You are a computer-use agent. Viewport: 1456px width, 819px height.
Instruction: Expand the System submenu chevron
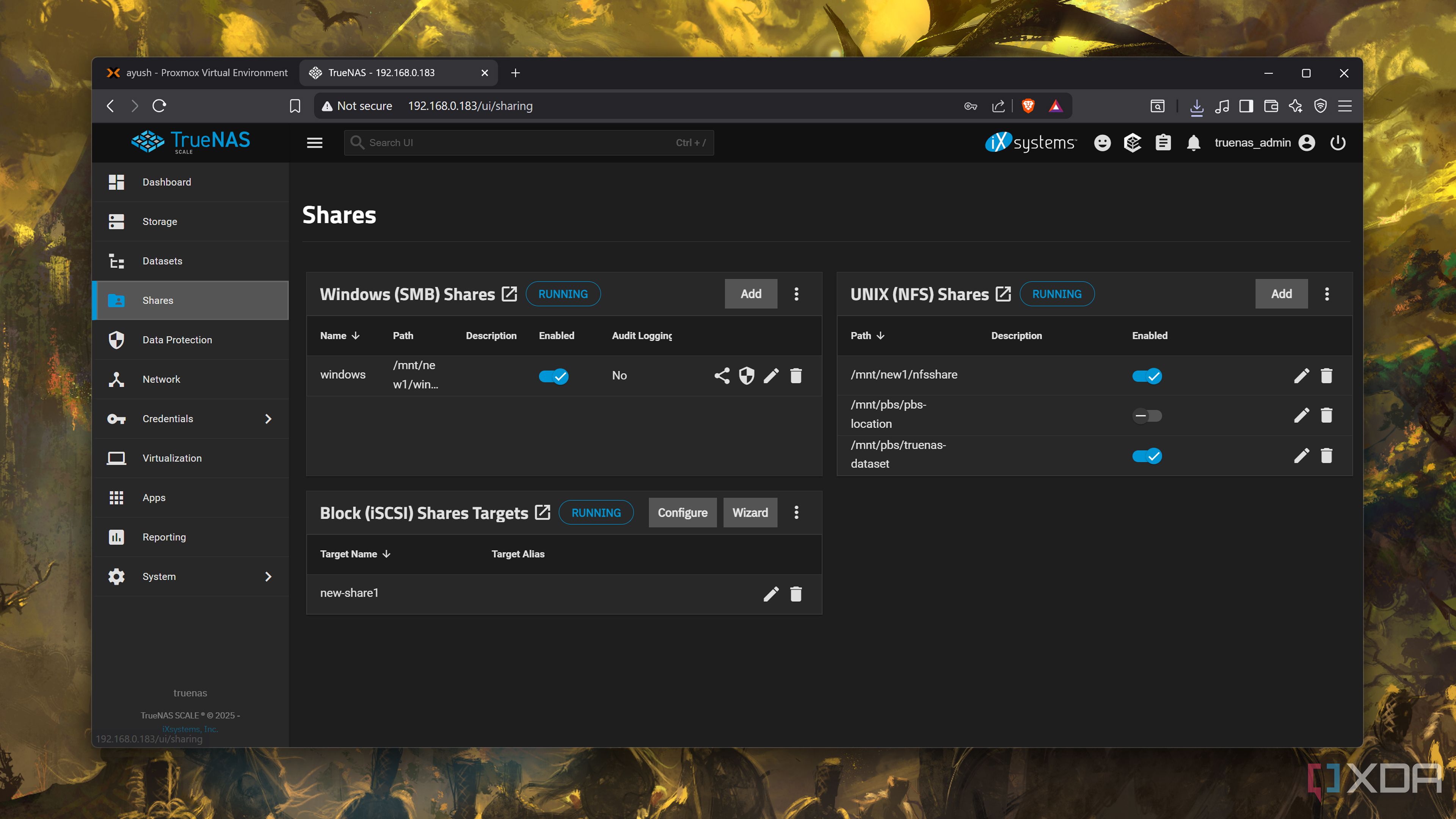tap(268, 576)
